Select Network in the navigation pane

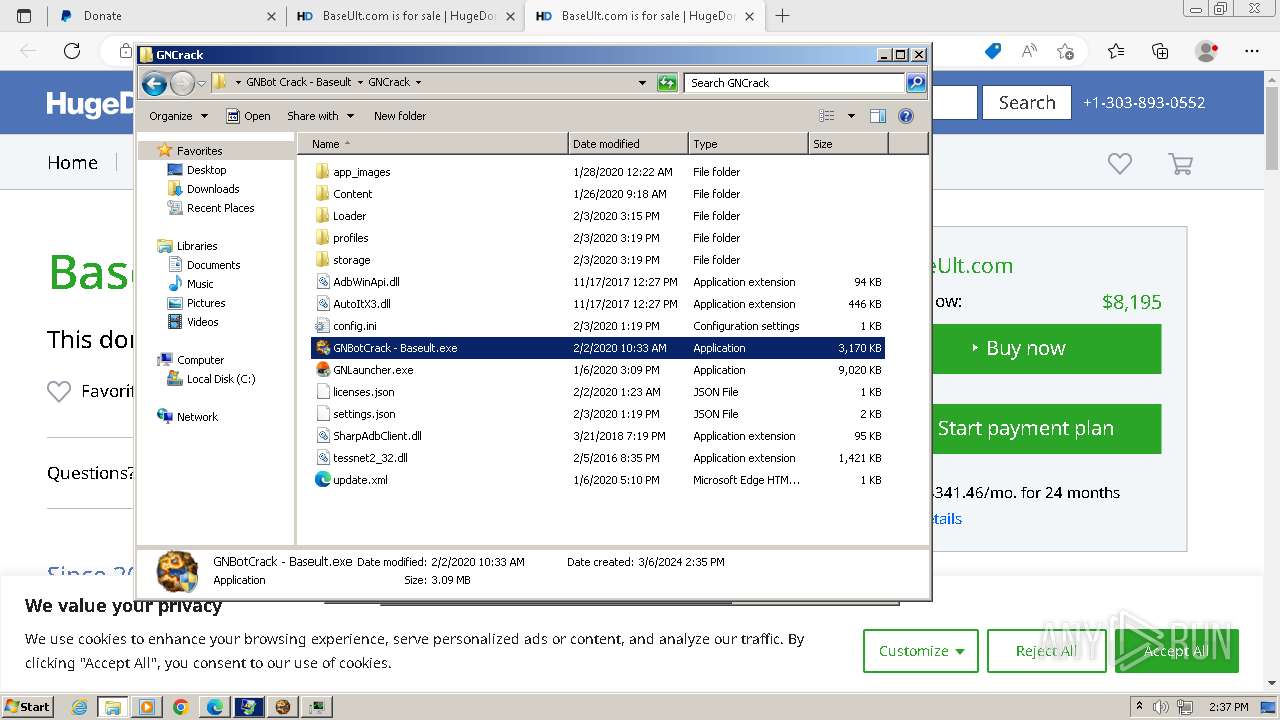pyautogui.click(x=197, y=417)
